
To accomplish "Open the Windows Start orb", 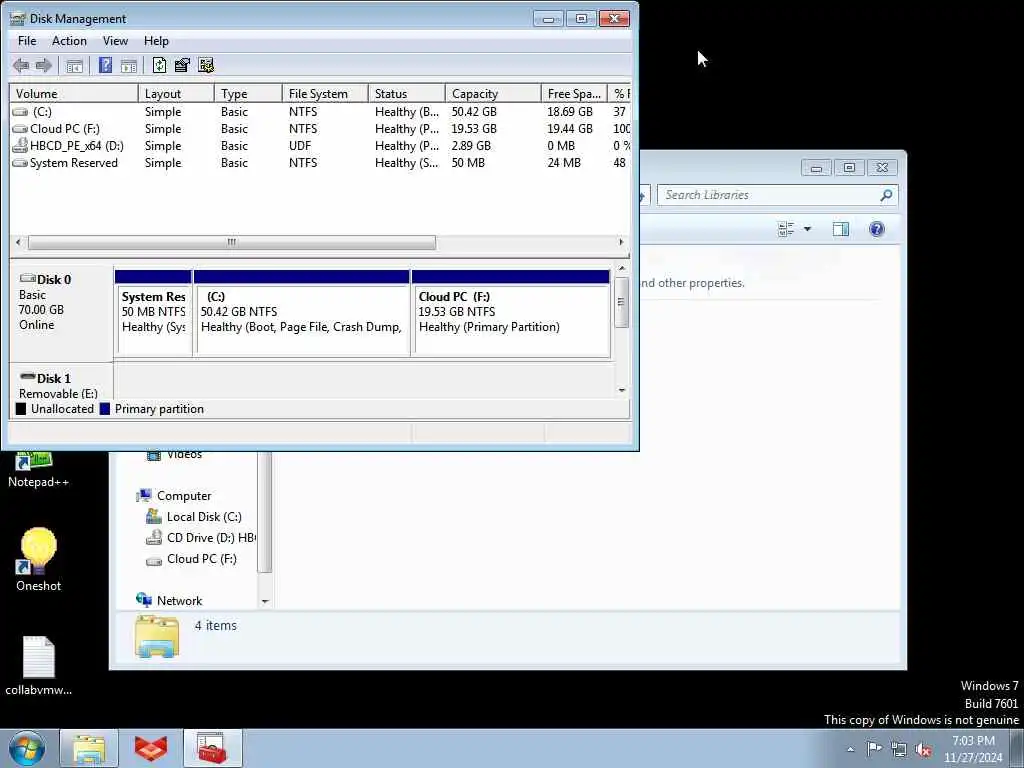I will point(27,748).
